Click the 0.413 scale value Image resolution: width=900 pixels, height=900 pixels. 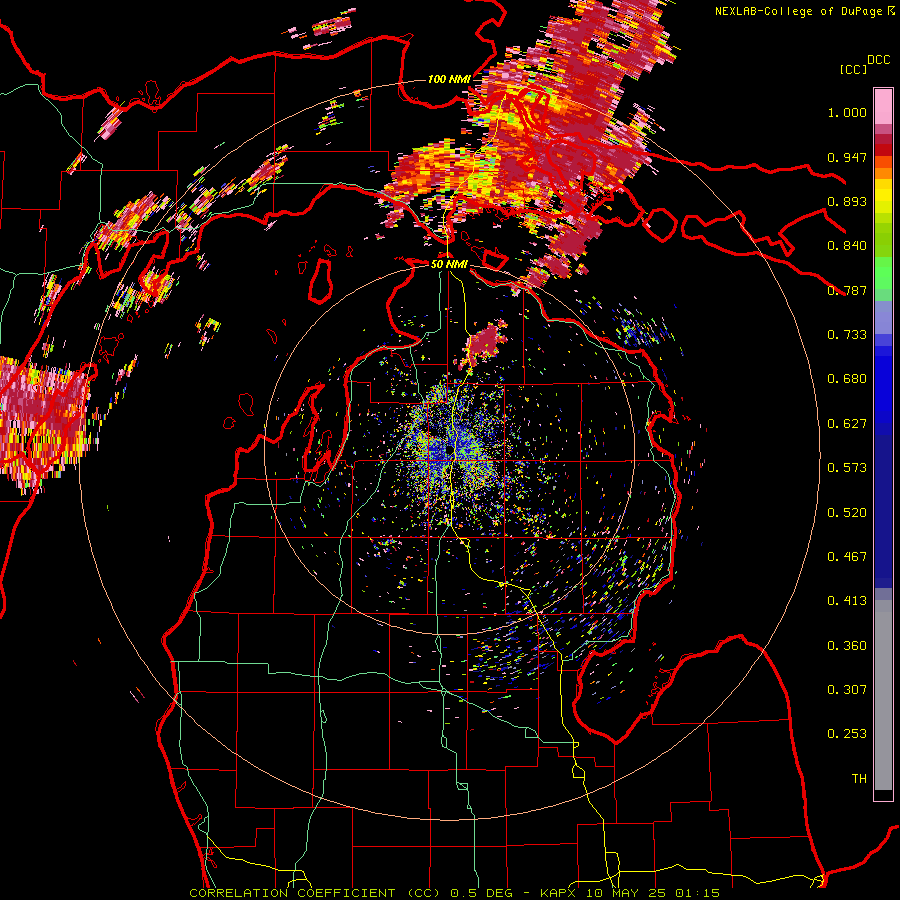coord(847,601)
